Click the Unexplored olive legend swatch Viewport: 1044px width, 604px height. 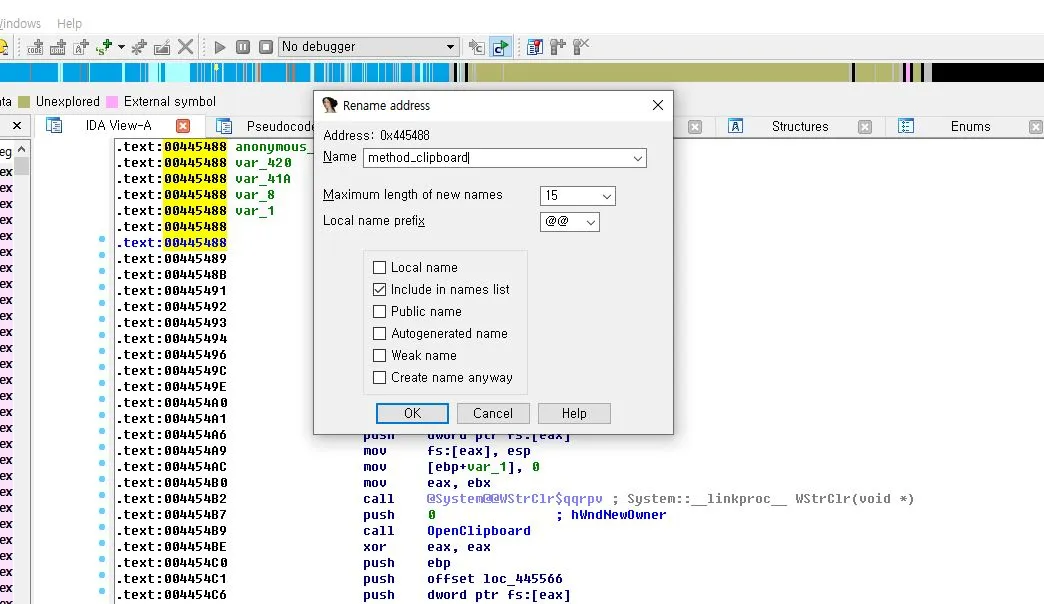pos(24,102)
